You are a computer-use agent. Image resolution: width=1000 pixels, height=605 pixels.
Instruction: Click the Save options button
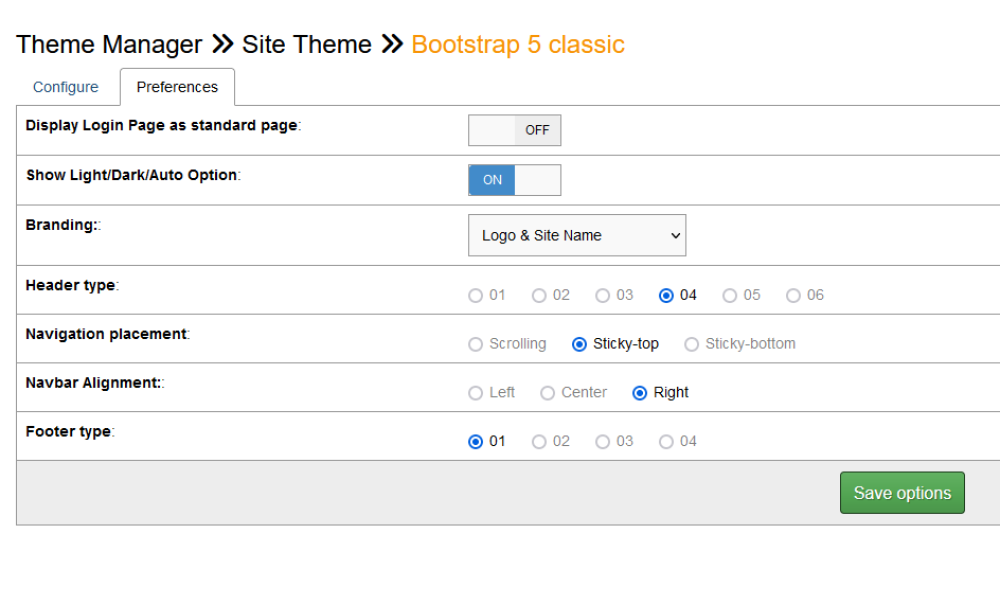[x=902, y=493]
